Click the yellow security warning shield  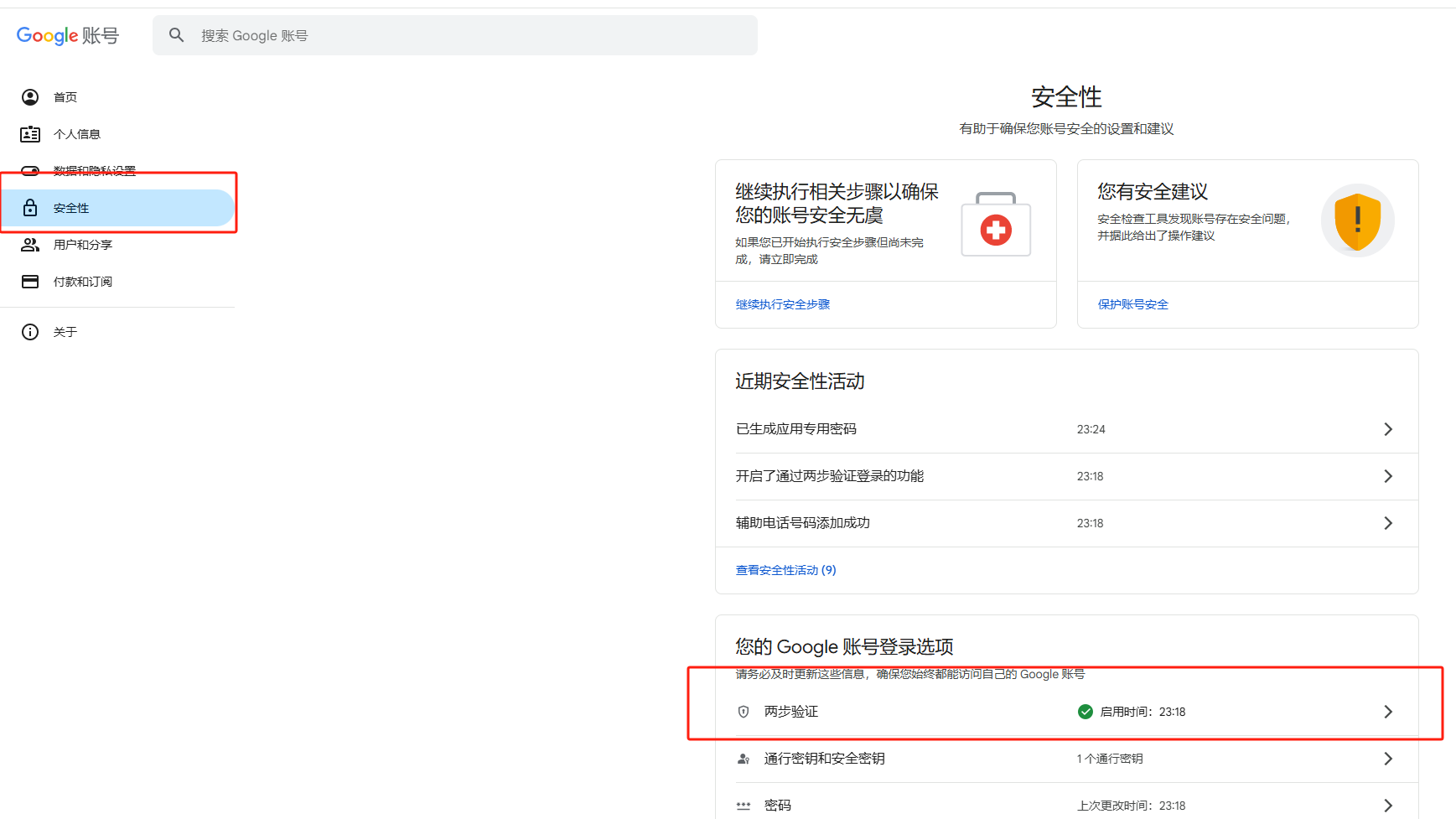coord(1357,221)
